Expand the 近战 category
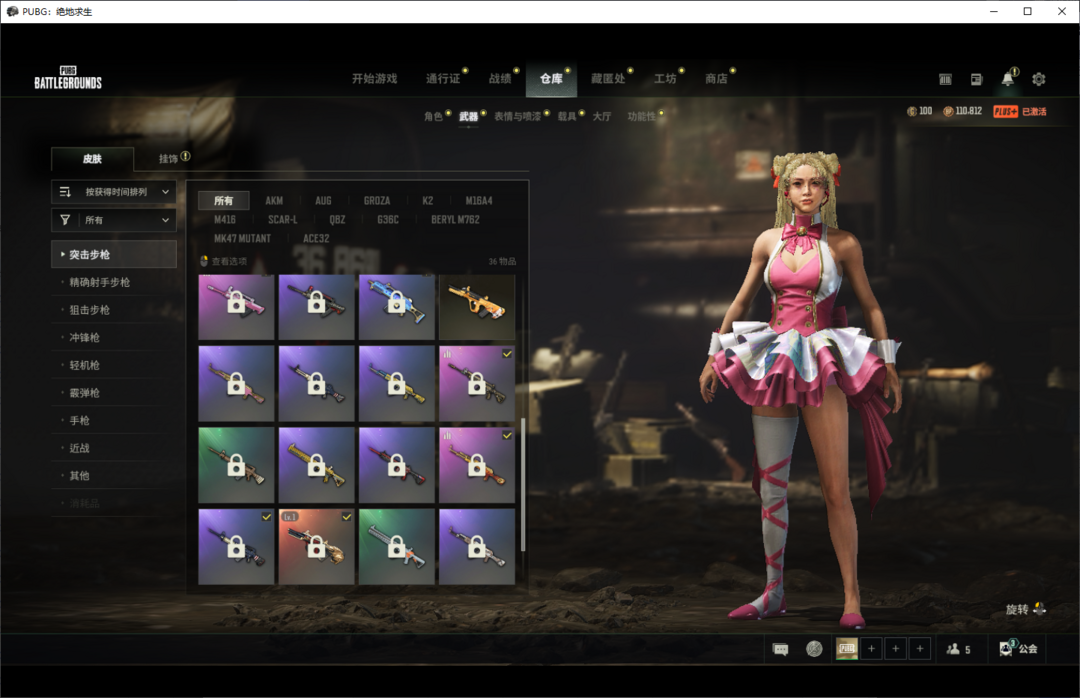The width and height of the screenshot is (1080, 698). tap(114, 447)
